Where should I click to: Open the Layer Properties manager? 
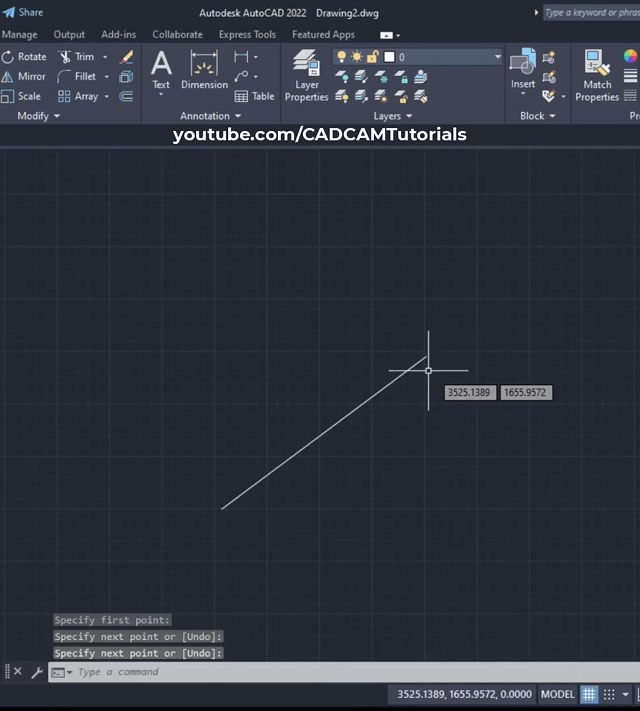pyautogui.click(x=306, y=76)
